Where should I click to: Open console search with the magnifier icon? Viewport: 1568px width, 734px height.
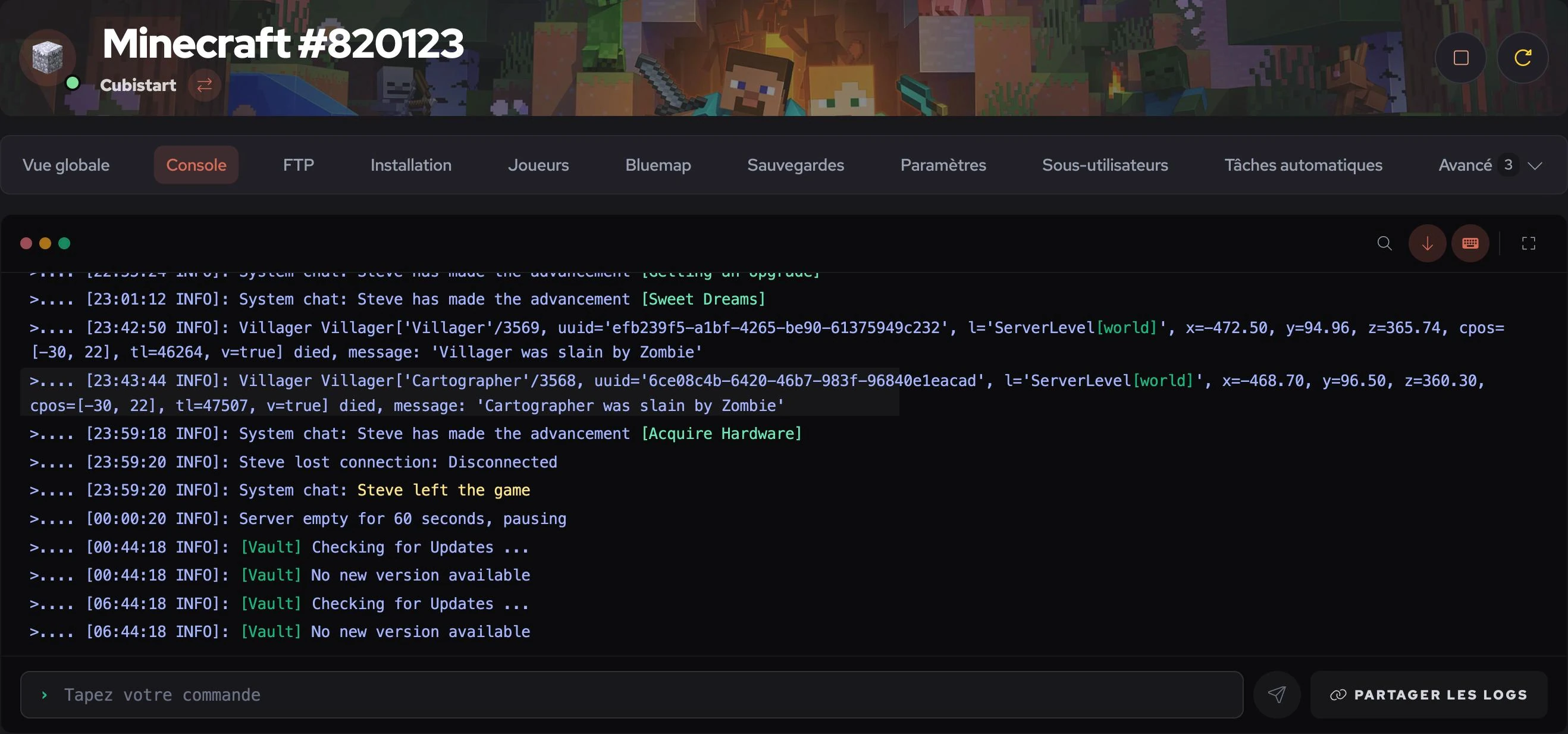[1384, 243]
